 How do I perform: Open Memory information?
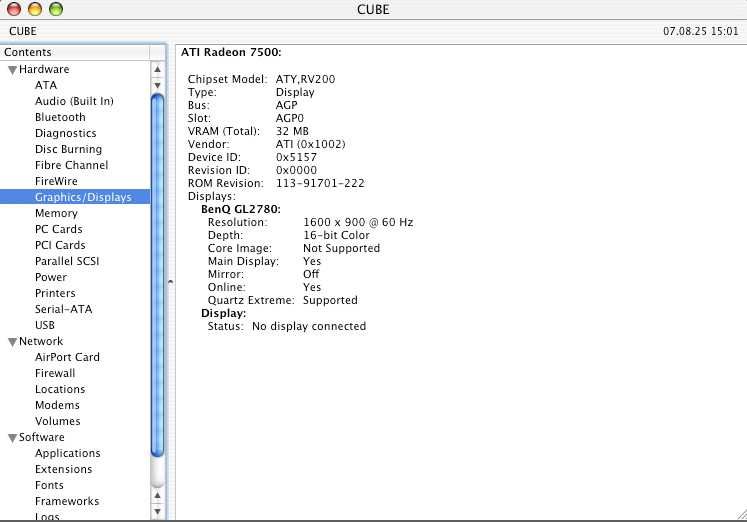click(56, 213)
